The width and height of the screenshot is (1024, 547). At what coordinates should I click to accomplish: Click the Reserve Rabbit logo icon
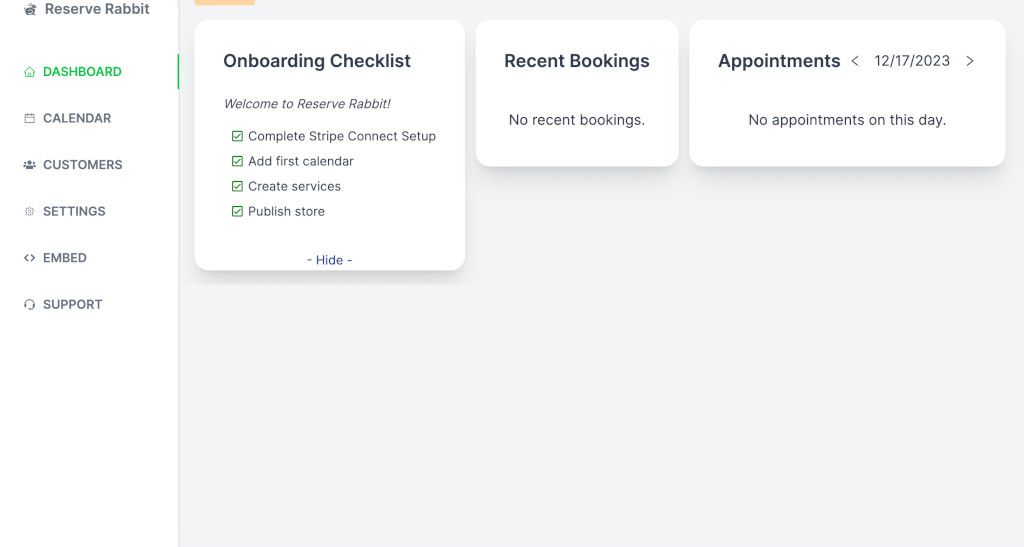(30, 9)
